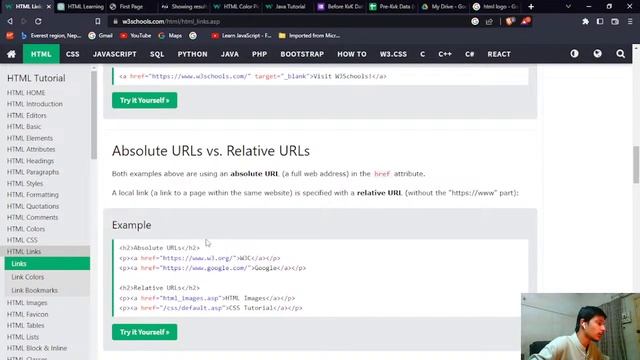Viewport: 640px width, 360px height.
Task: Open Link Bookmarks sub-item
Action: point(35,290)
